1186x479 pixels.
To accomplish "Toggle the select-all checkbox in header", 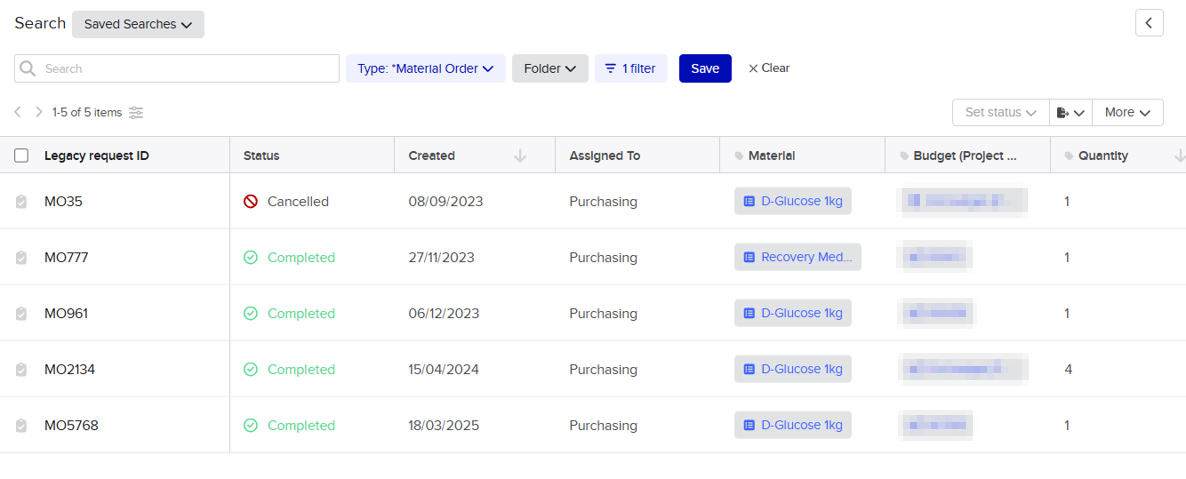I will (x=21, y=156).
